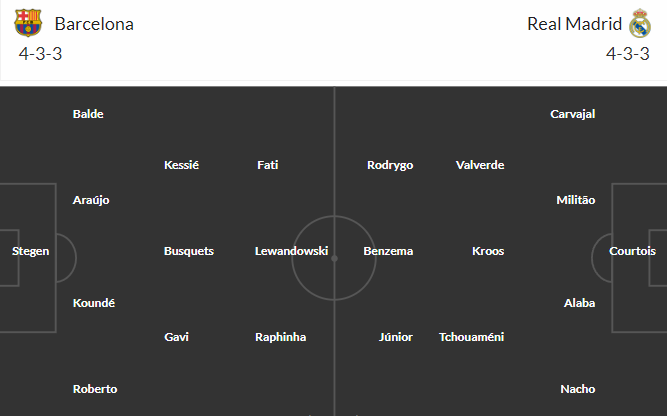Open the Real Madrid team name link
This screenshot has width=667, height=416.
[x=574, y=24]
